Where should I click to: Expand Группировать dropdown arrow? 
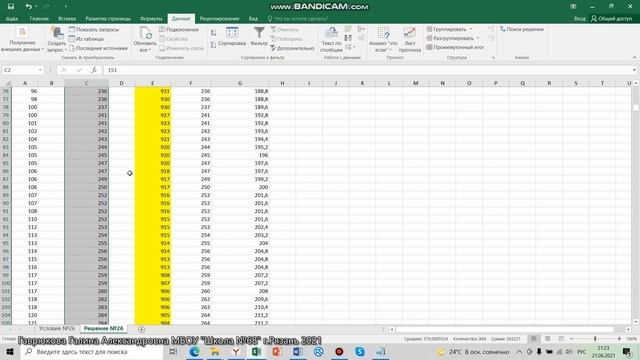pos(470,29)
